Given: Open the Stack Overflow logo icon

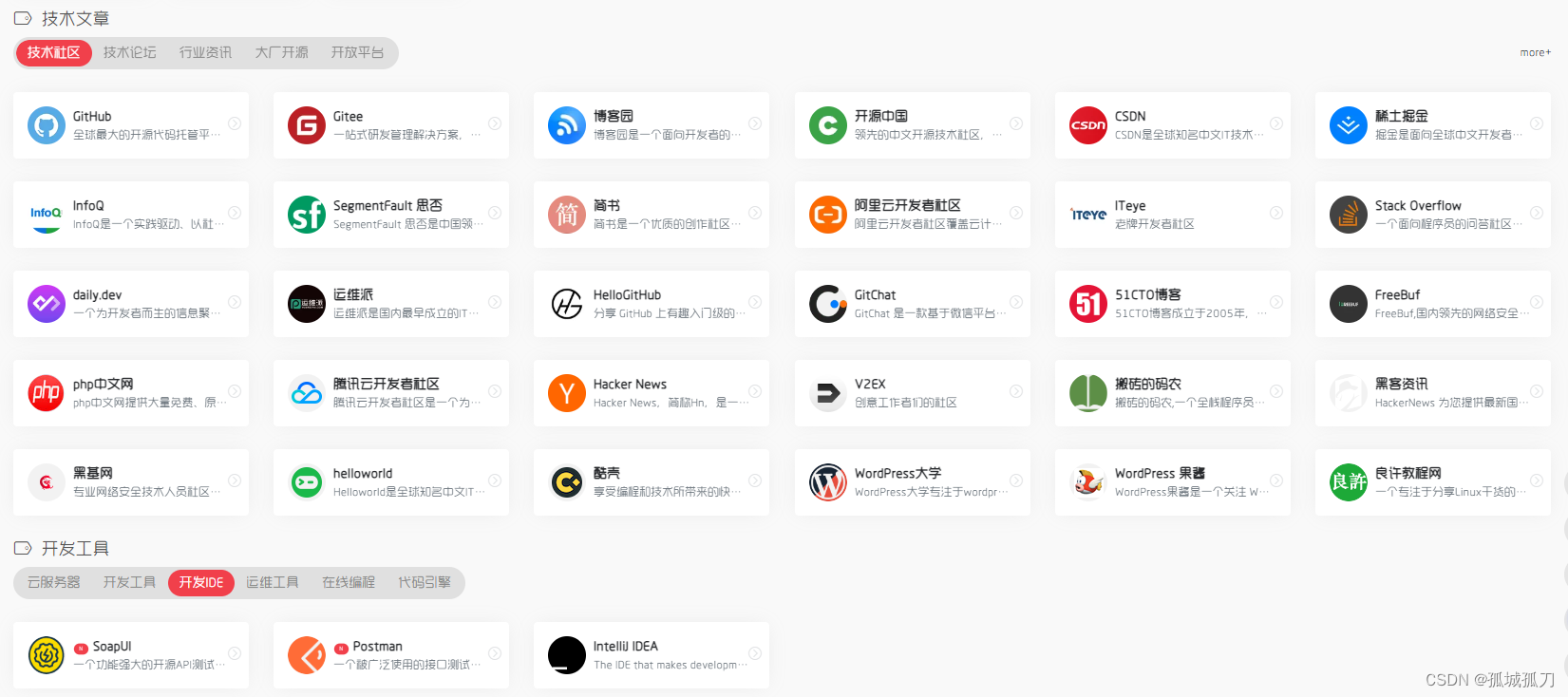Looking at the screenshot, I should [x=1348, y=215].
